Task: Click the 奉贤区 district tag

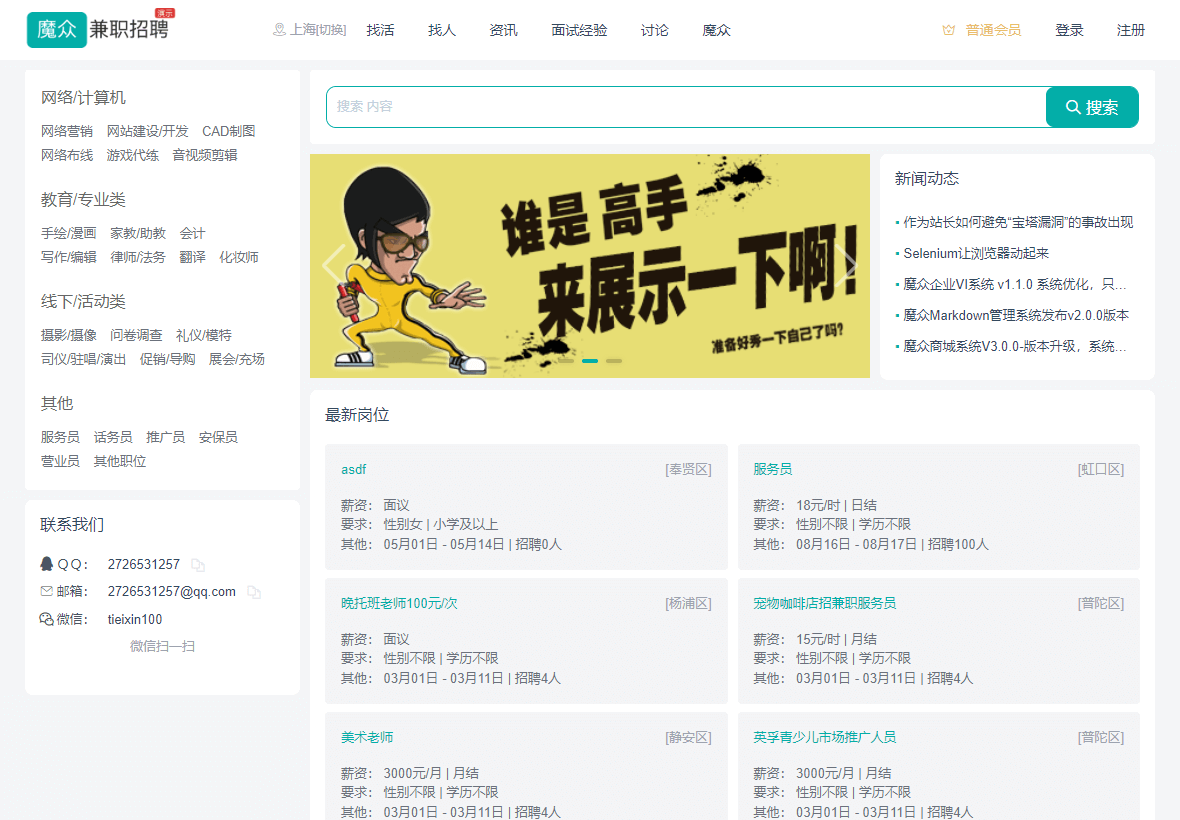Action: [689, 469]
